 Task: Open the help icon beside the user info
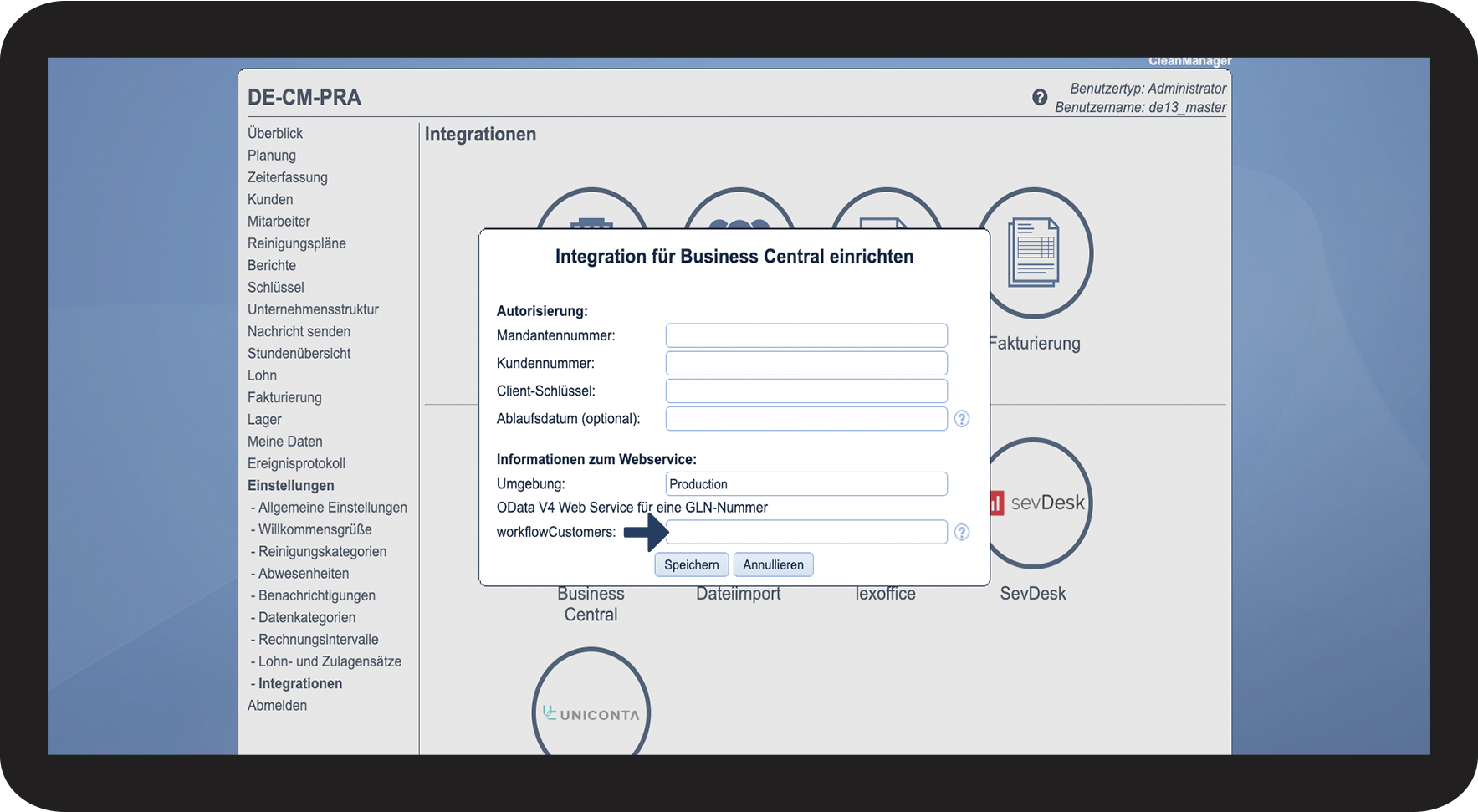pos(1040,97)
